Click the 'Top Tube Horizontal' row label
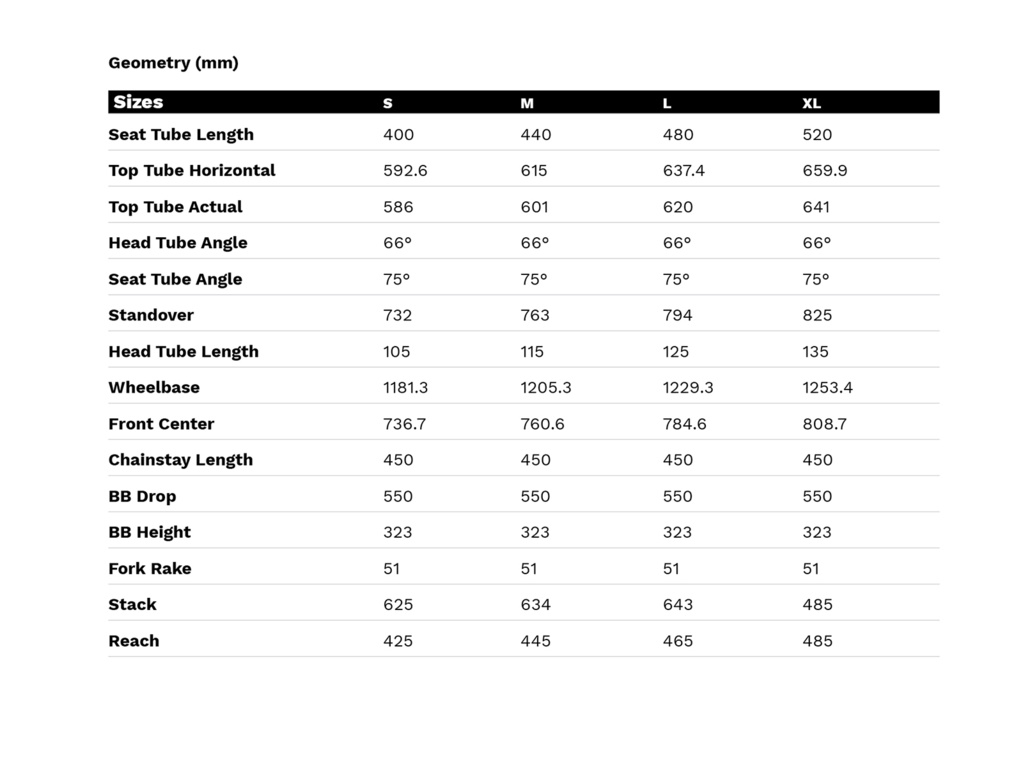This screenshot has height=768, width=1024. pyautogui.click(x=192, y=171)
